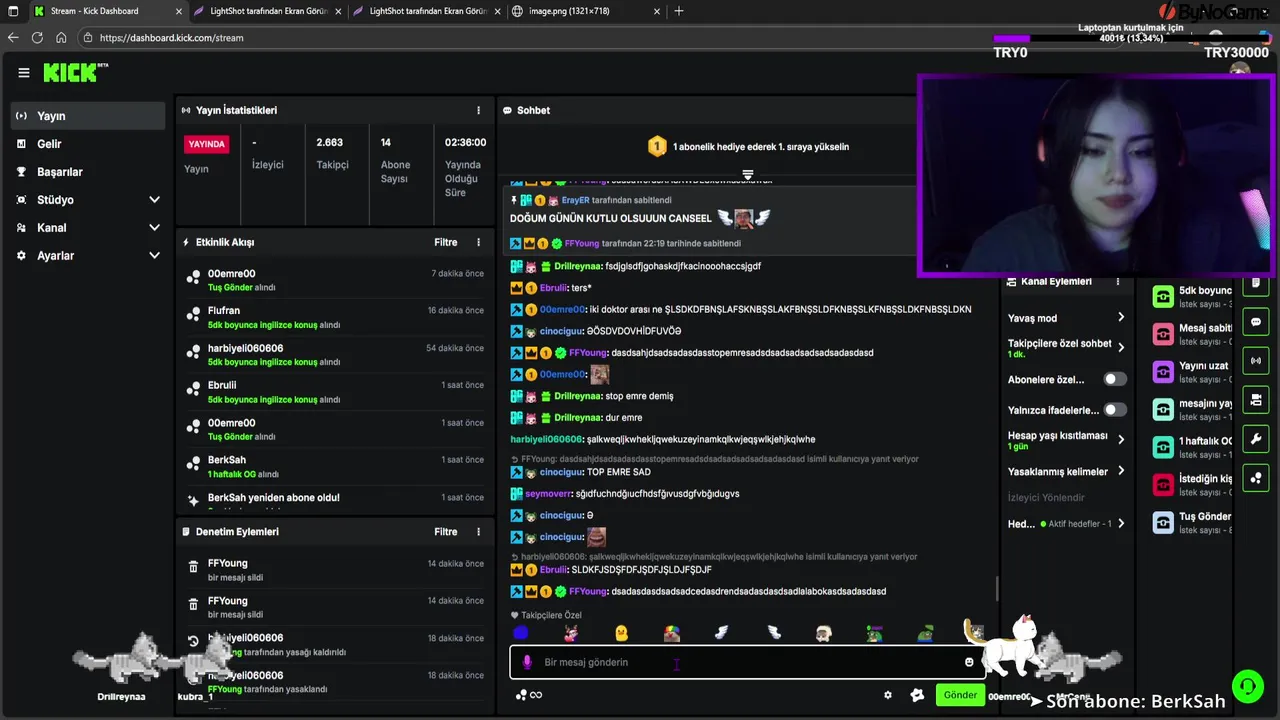Pick the frog with purple hat emote
This screenshot has height=720, width=1280.
(874, 633)
